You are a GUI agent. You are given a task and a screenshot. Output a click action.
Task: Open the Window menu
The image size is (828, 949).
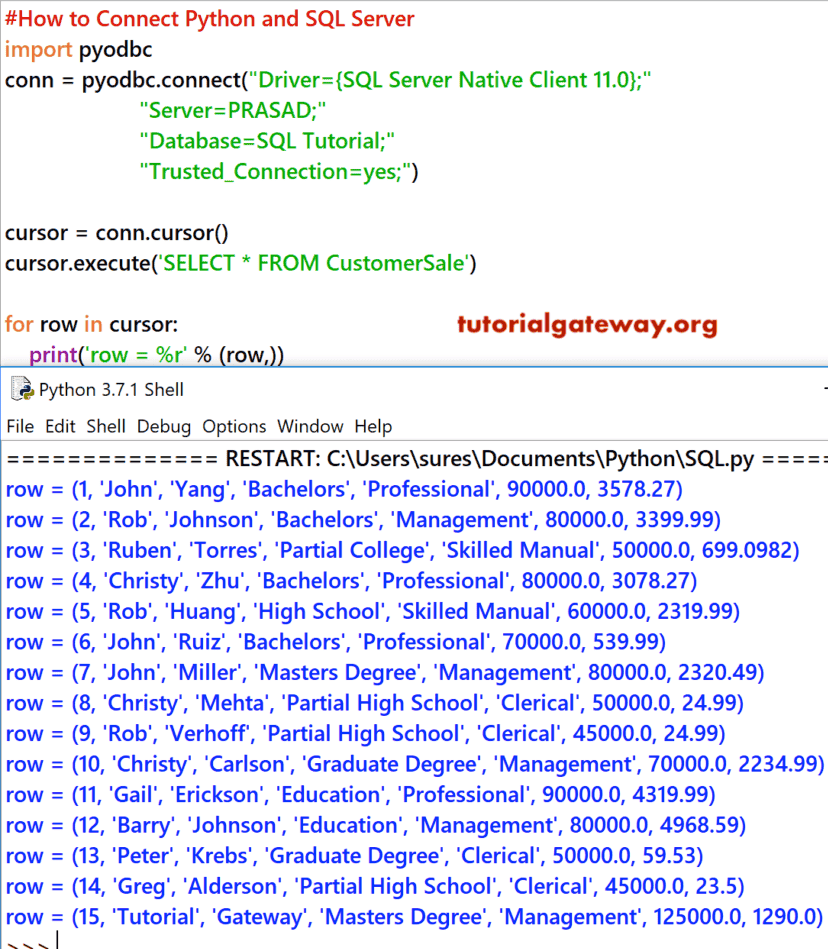(309, 426)
